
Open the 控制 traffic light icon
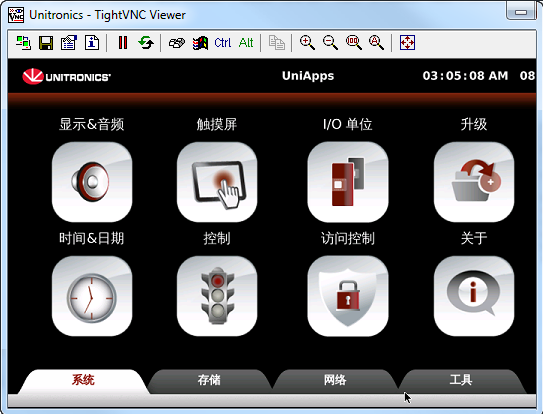(x=217, y=296)
